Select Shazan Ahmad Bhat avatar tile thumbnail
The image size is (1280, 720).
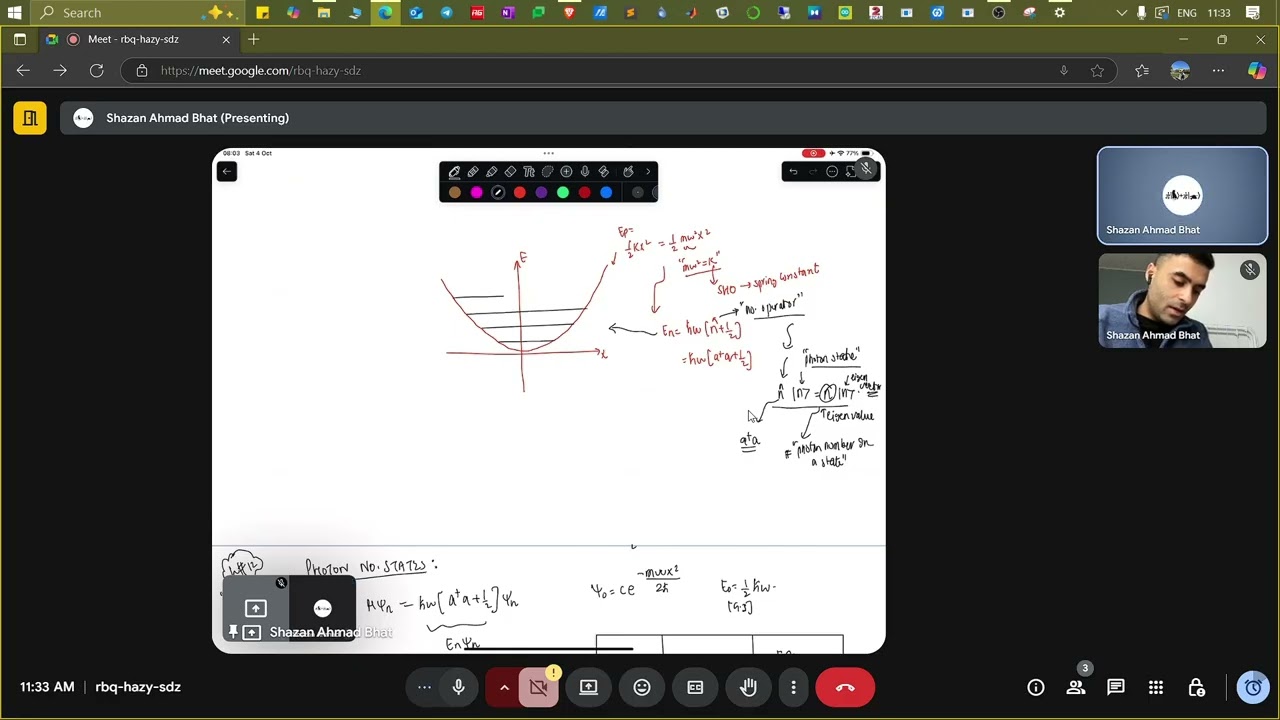[1182, 196]
